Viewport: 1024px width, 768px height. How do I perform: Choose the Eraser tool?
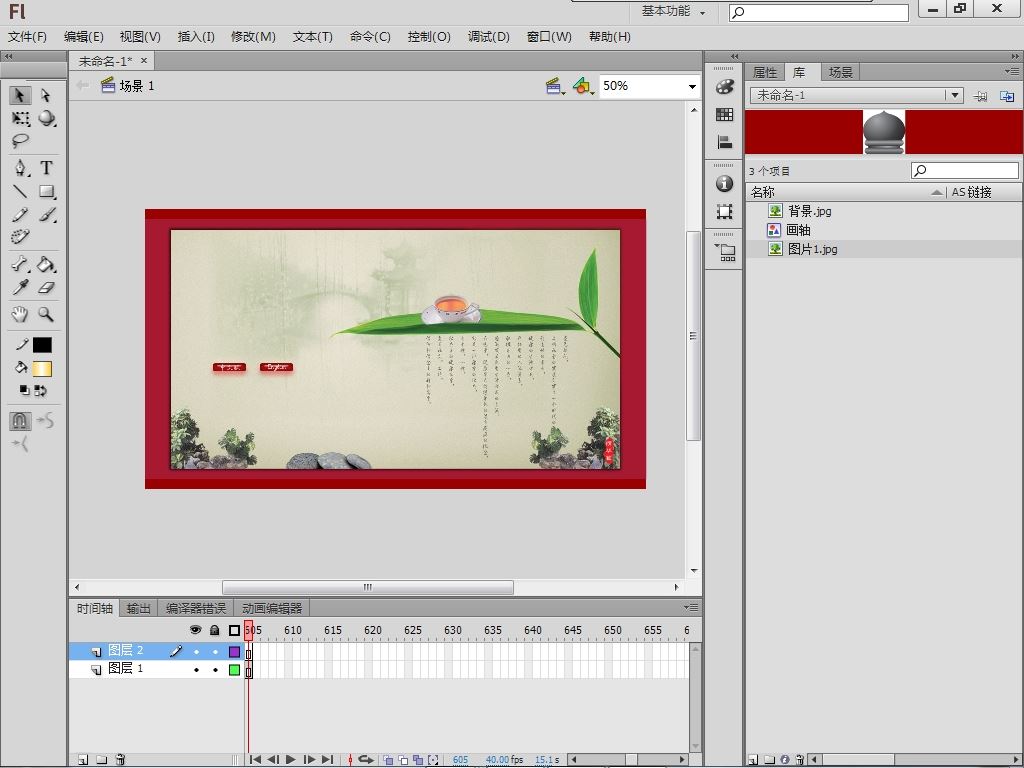[46, 287]
